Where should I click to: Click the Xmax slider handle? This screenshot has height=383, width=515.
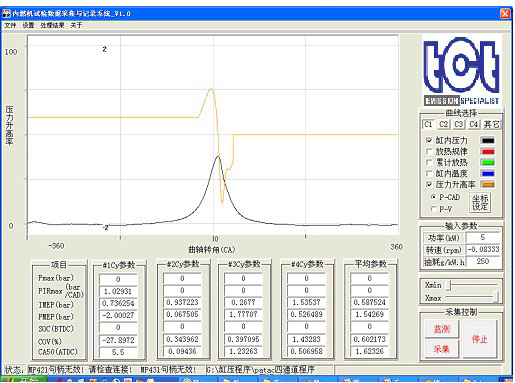[496, 297]
